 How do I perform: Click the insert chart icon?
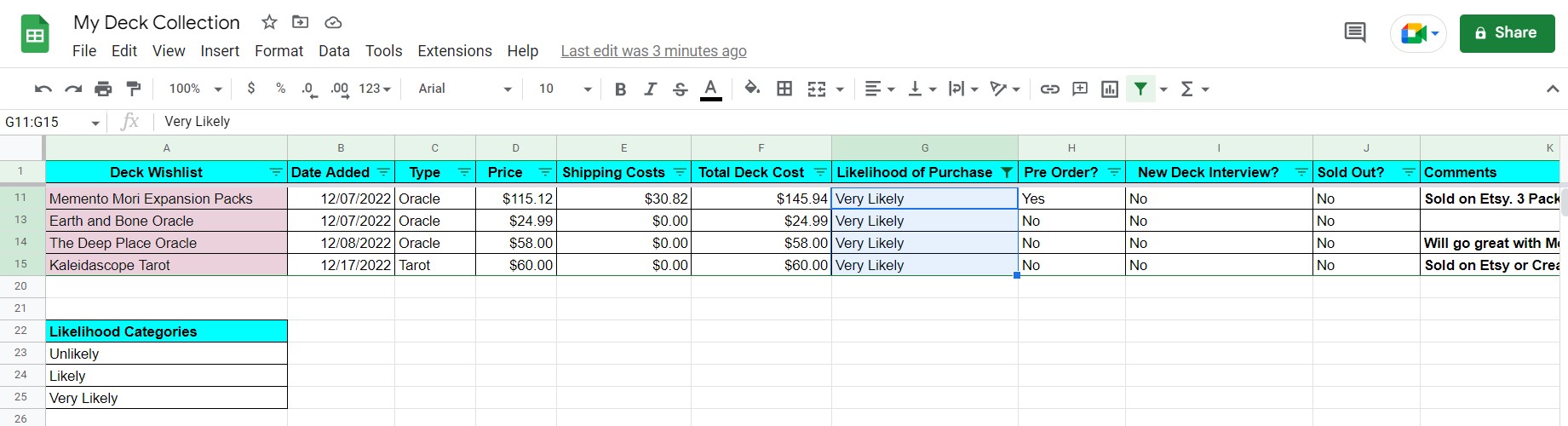(1109, 89)
